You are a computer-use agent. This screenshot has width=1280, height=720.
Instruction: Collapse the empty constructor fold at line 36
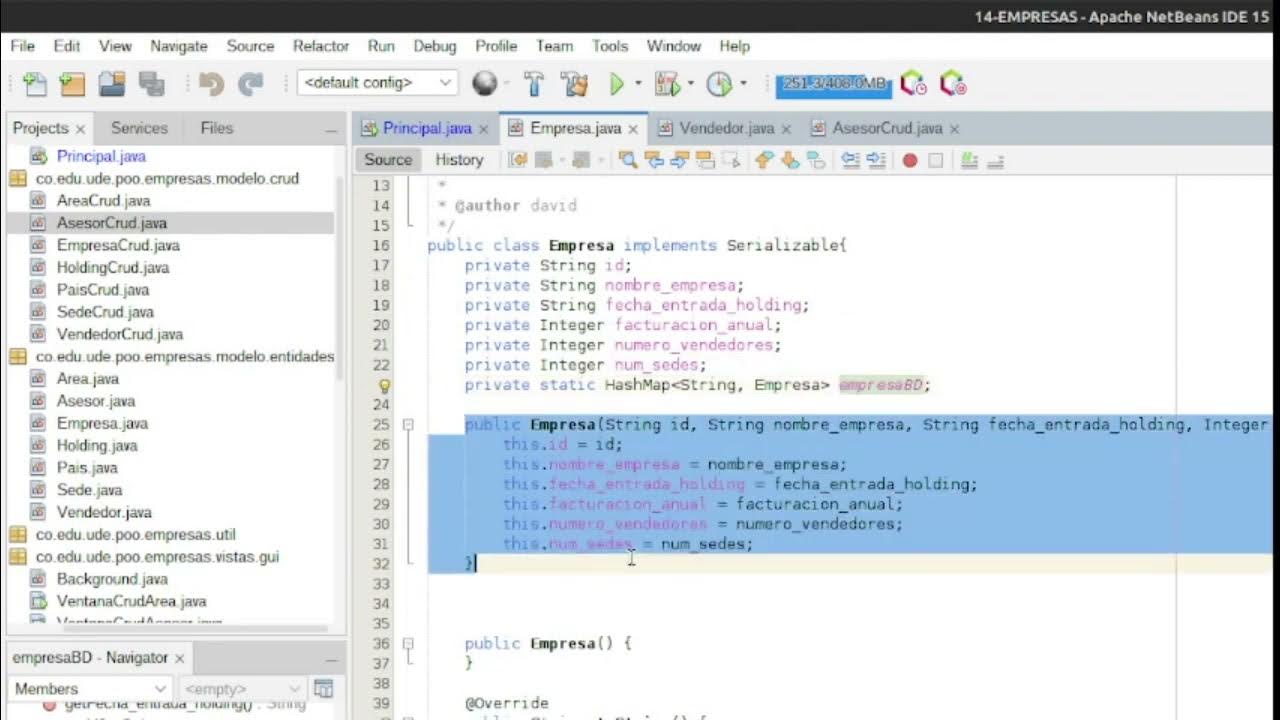click(x=408, y=644)
